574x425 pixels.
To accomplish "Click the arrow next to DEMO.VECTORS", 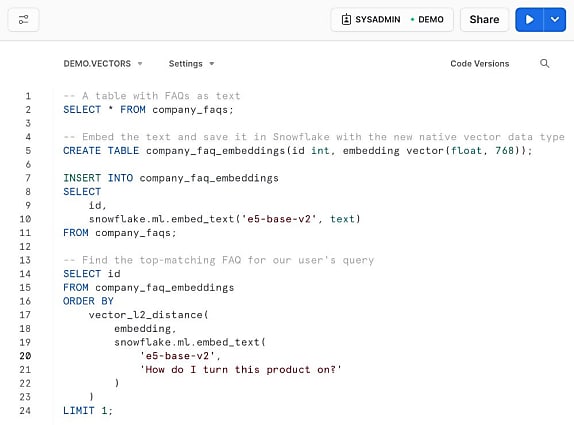I will pyautogui.click(x=140, y=64).
